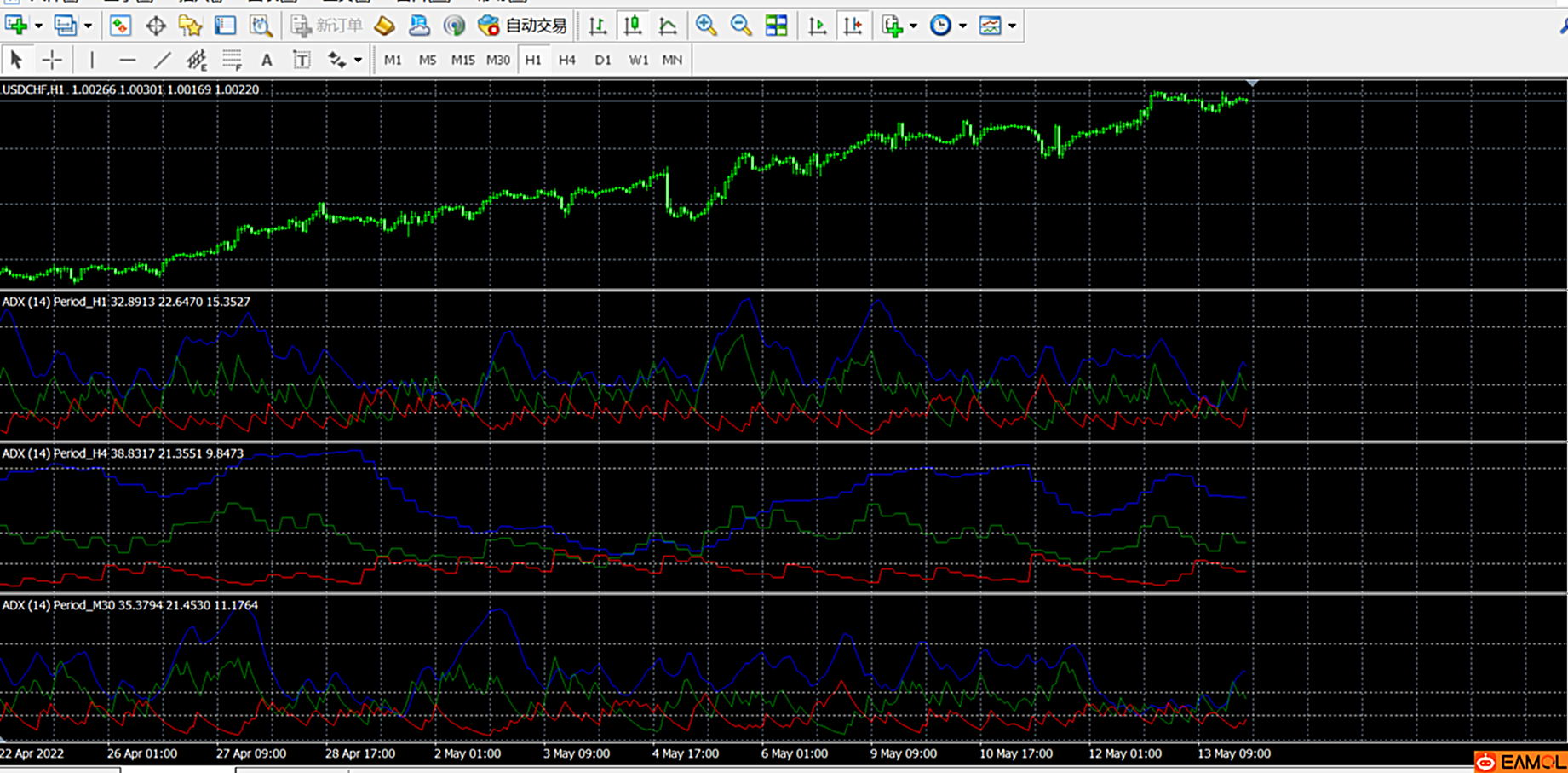Open the indicators list dropdown arrow
The image size is (1568, 773).
pyautogui.click(x=913, y=26)
